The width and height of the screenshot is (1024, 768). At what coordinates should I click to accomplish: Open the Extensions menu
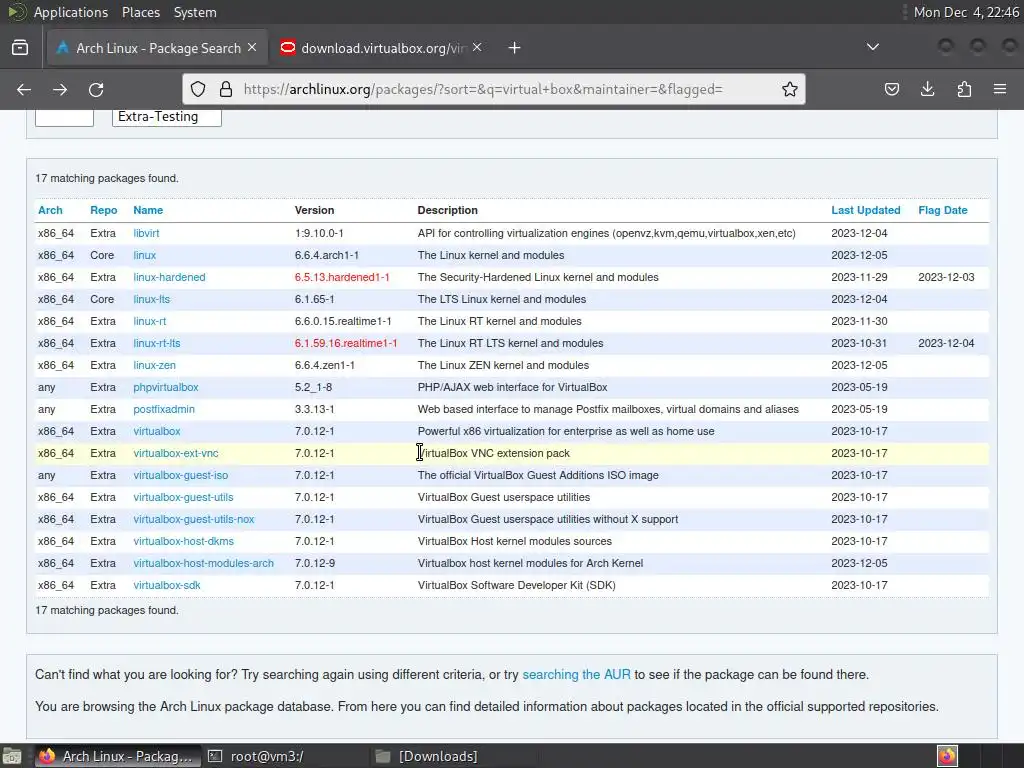click(964, 89)
